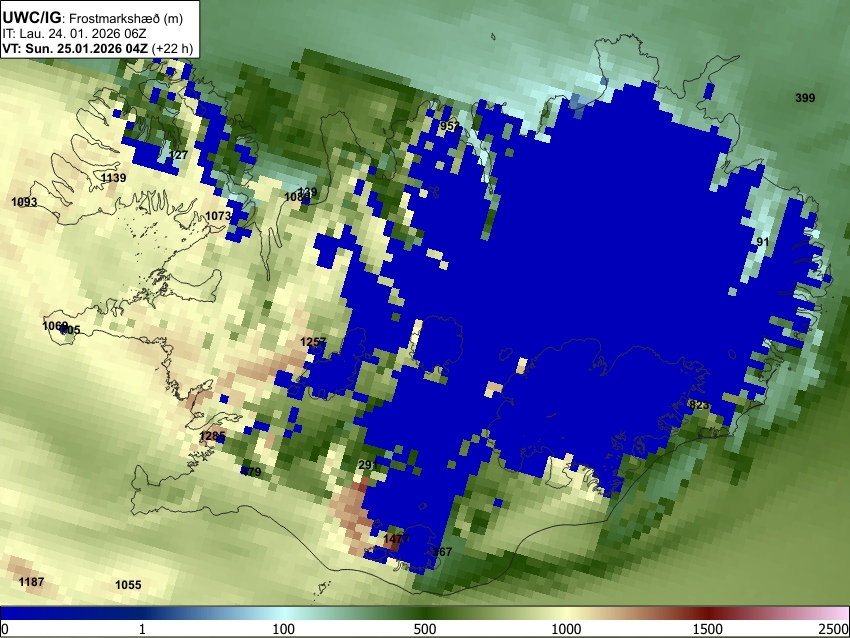Click the 'UWC/IG: Frostmarkshæð (m)' title text
This screenshot has height=638, width=850.
pyautogui.click(x=93, y=18)
